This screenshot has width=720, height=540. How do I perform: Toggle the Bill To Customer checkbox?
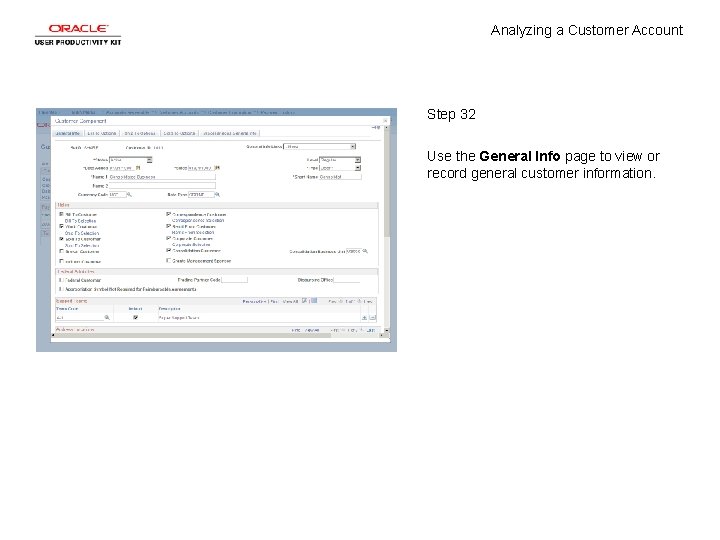[x=62, y=214]
